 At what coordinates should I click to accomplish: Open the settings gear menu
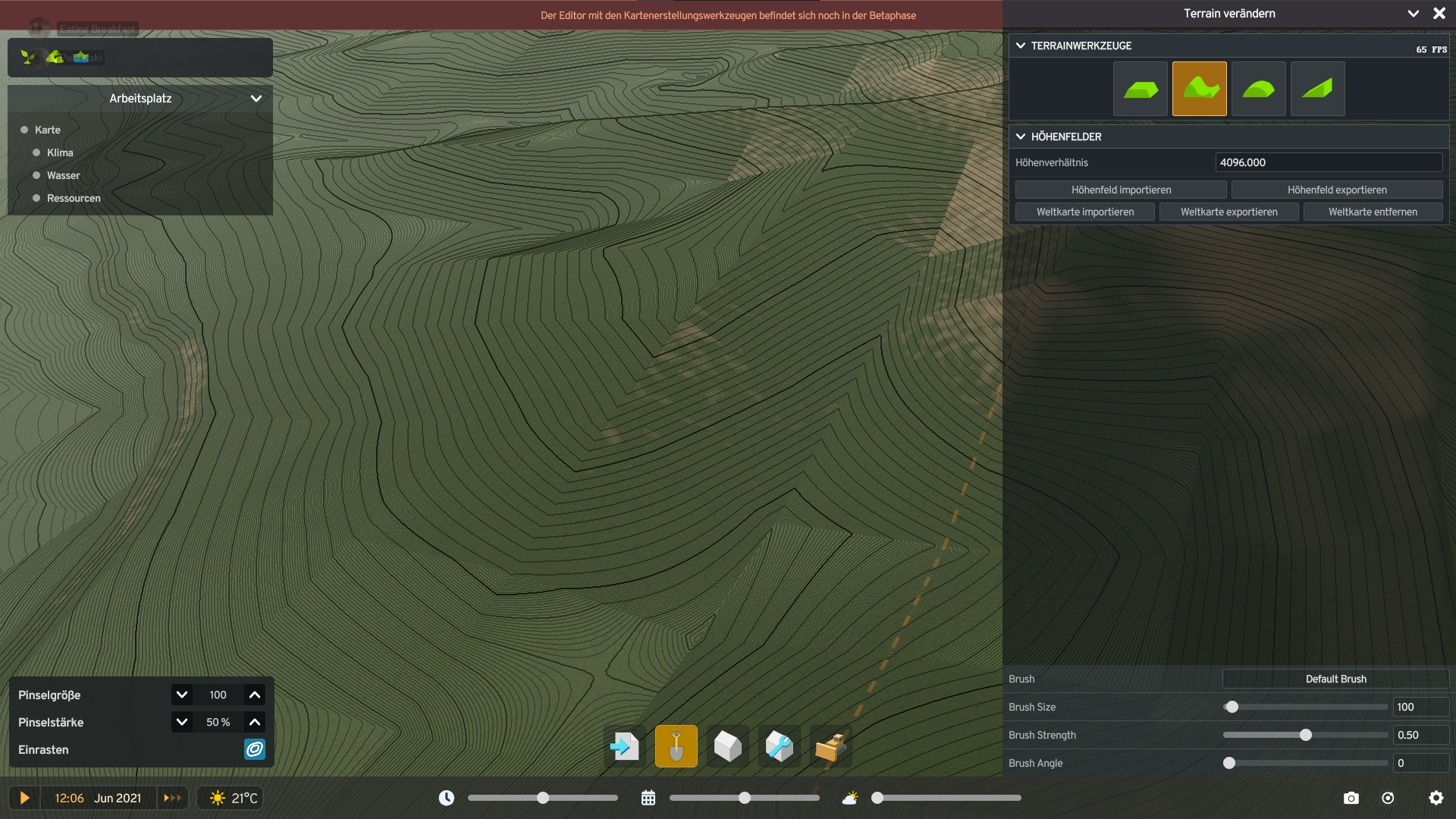(1436, 798)
